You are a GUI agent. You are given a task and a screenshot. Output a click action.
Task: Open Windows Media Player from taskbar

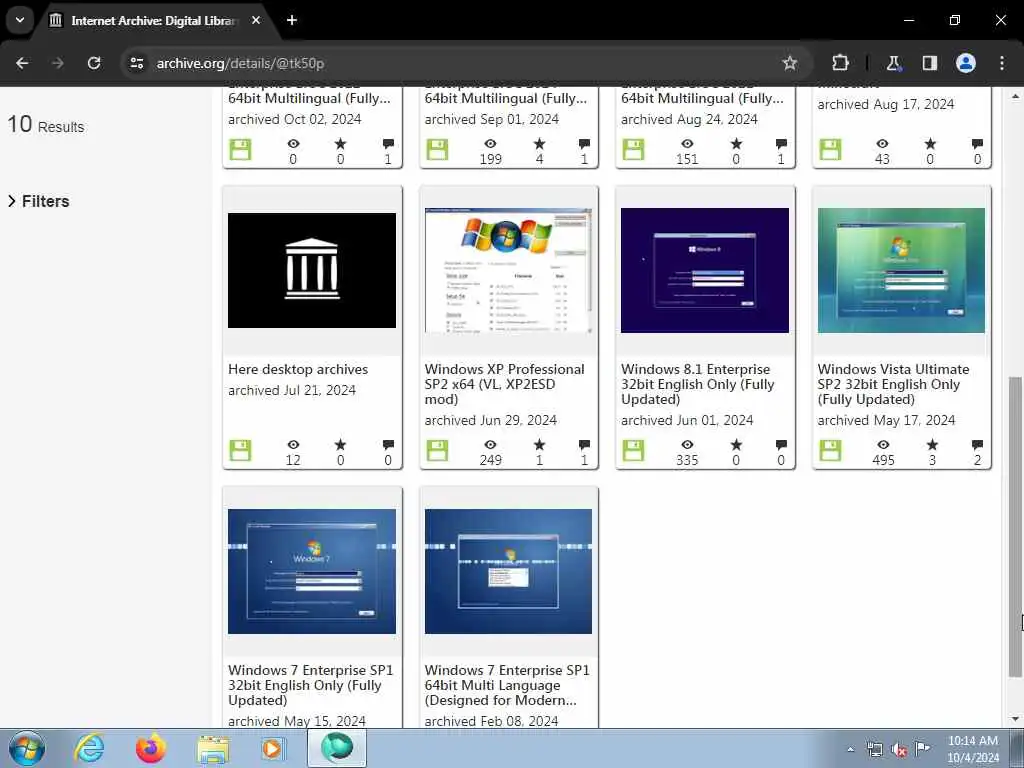272,748
